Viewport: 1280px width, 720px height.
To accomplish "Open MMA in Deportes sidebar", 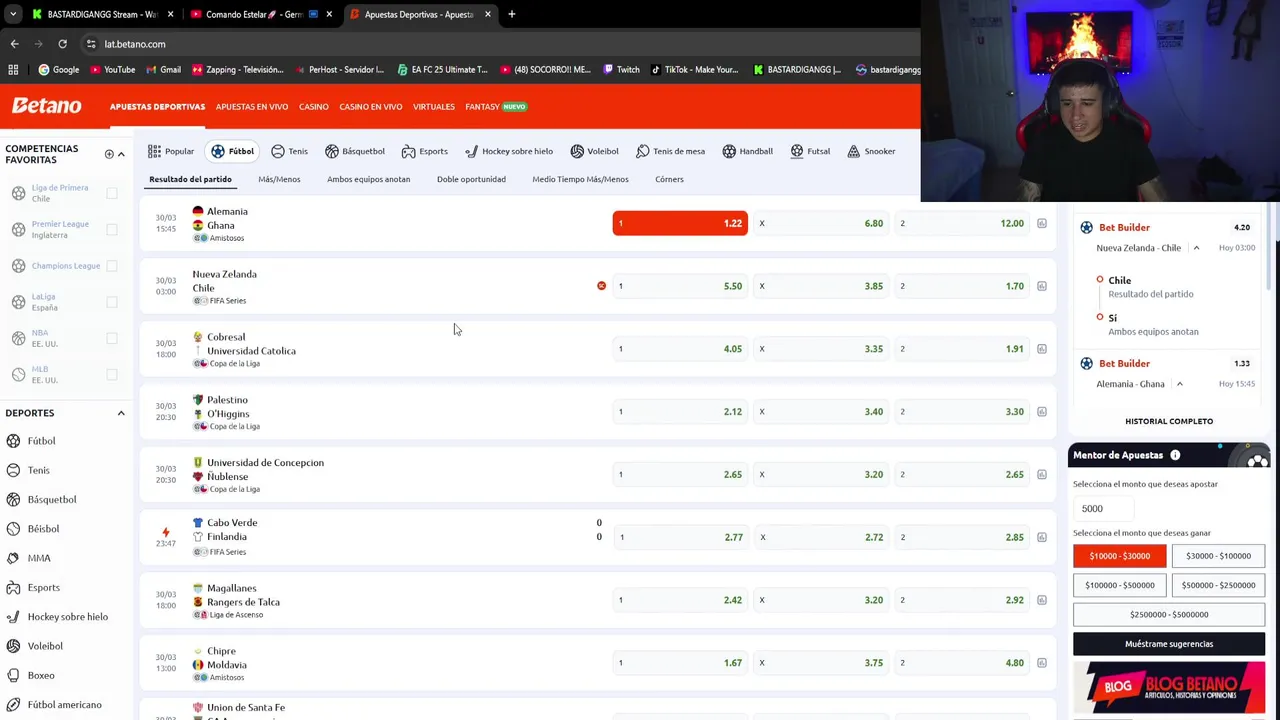I will click(39, 558).
